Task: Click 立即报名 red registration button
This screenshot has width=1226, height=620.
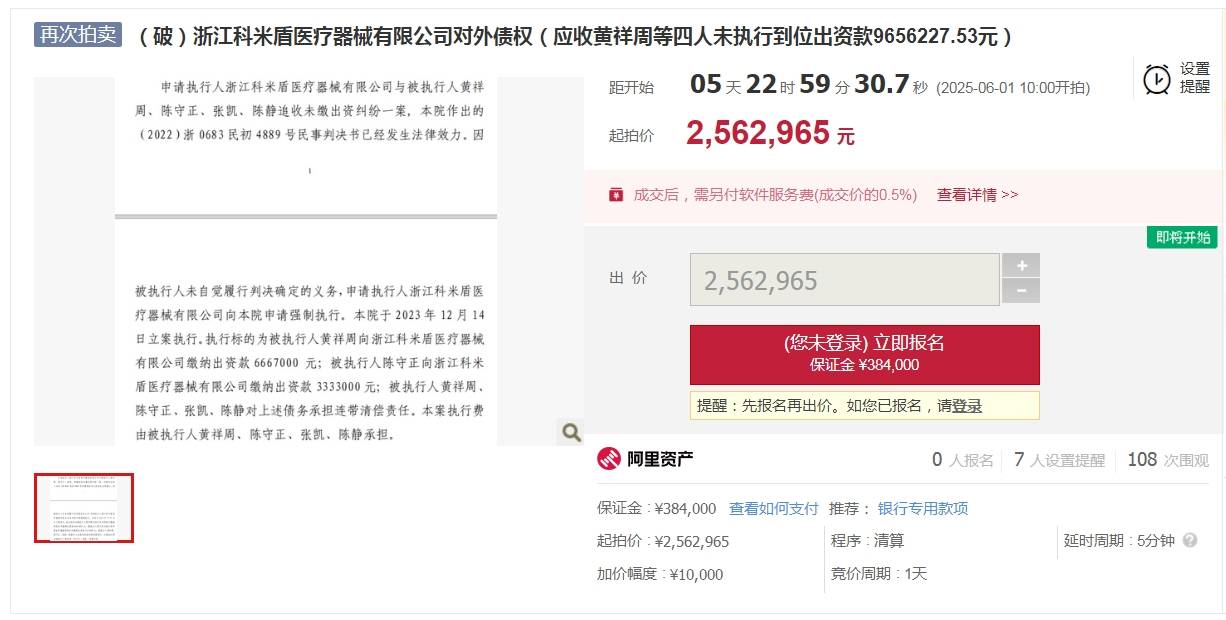Action: [865, 354]
